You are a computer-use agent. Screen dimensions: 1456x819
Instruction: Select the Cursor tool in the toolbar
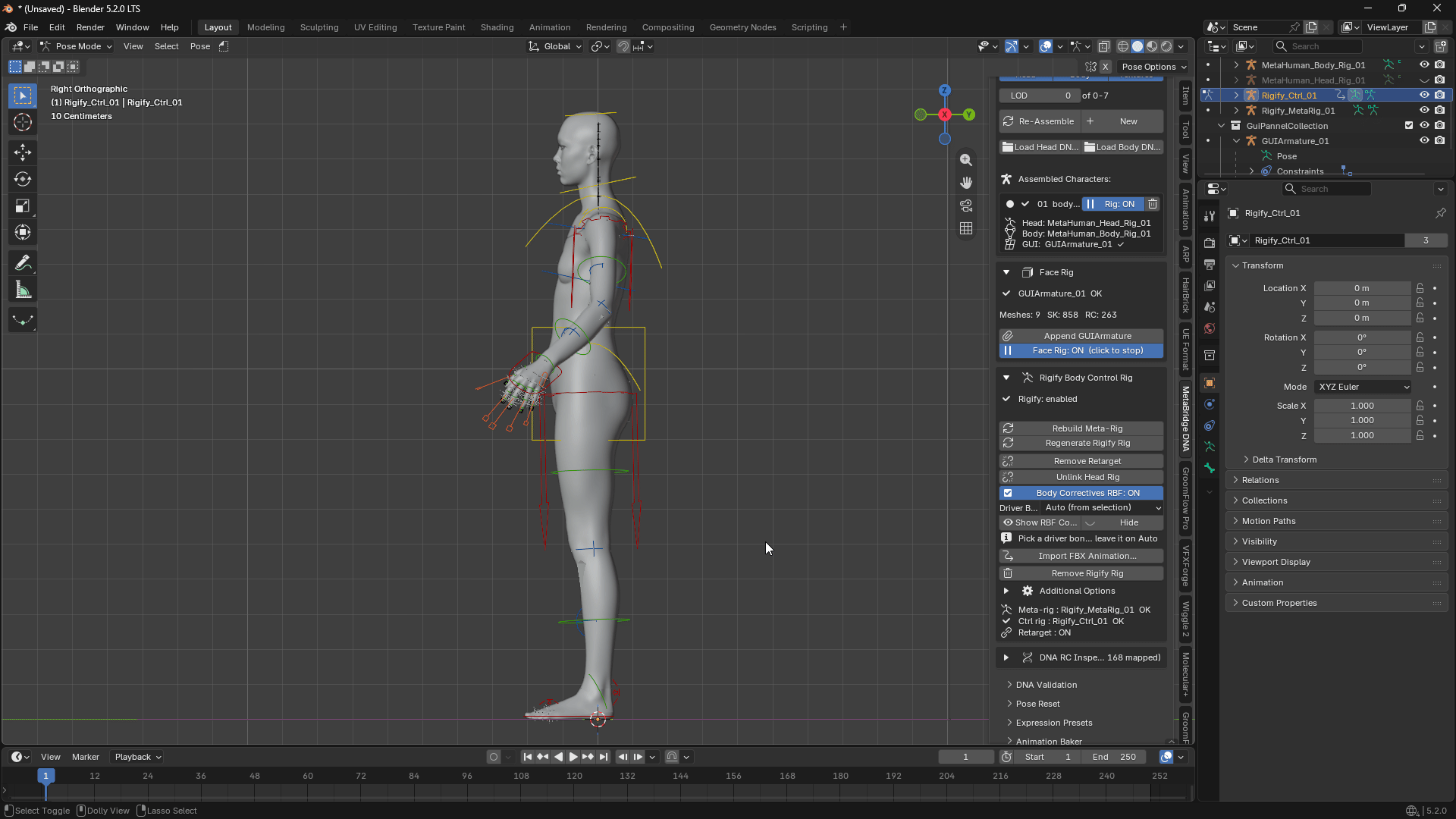click(x=23, y=123)
